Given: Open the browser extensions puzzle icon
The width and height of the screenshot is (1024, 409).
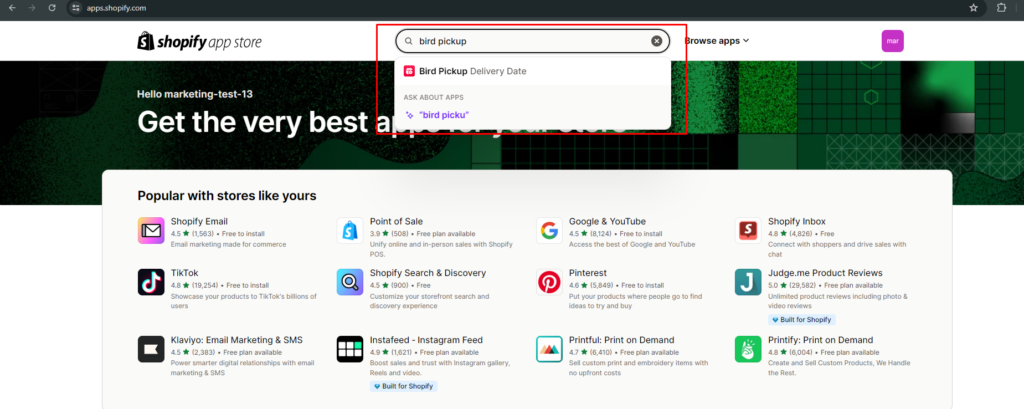Looking at the screenshot, I should [x=1002, y=8].
